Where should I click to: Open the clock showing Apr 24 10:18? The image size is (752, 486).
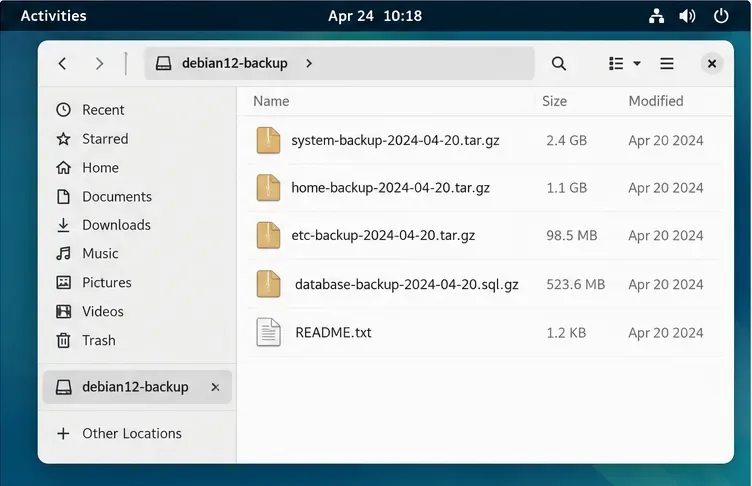click(x=375, y=16)
